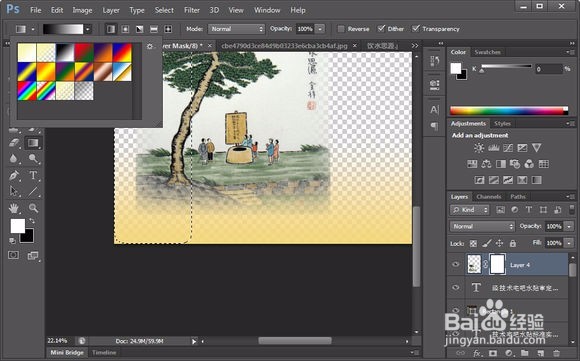Switch to the Swatches tab

488,52
